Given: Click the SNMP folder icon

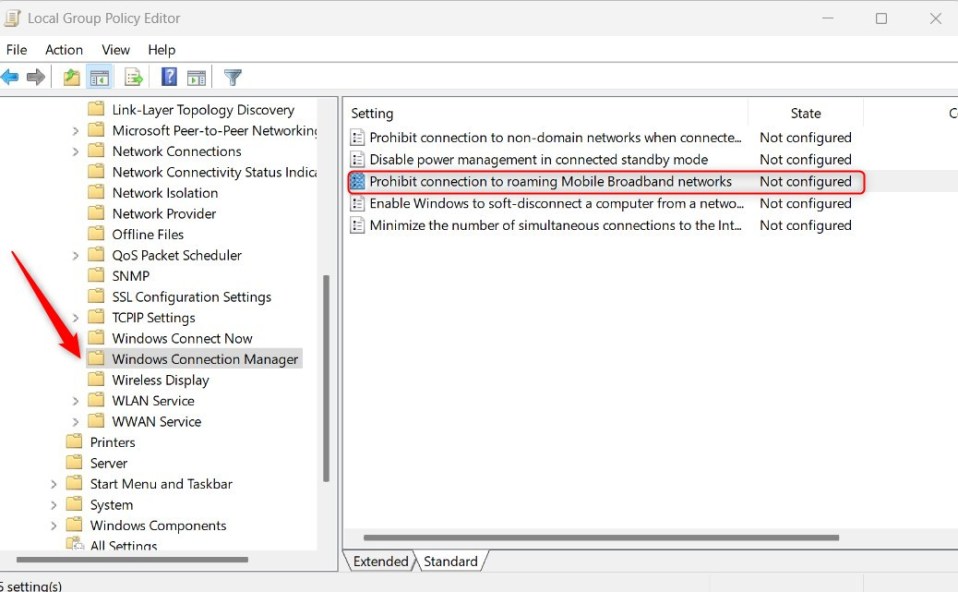Looking at the screenshot, I should coord(96,276).
